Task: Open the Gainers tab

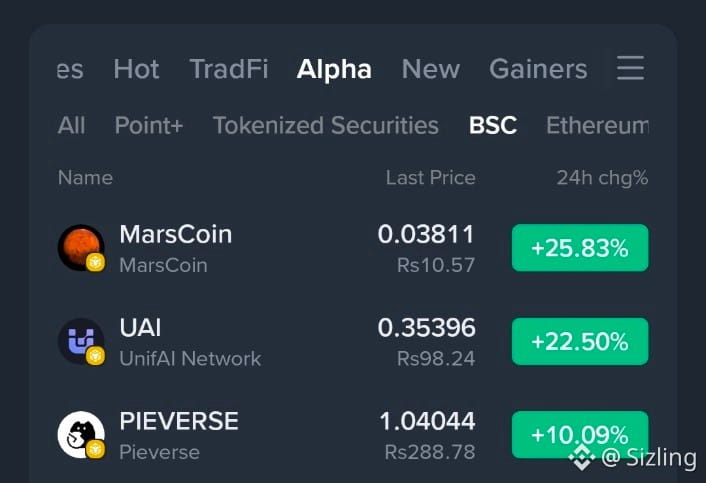Action: [x=538, y=69]
